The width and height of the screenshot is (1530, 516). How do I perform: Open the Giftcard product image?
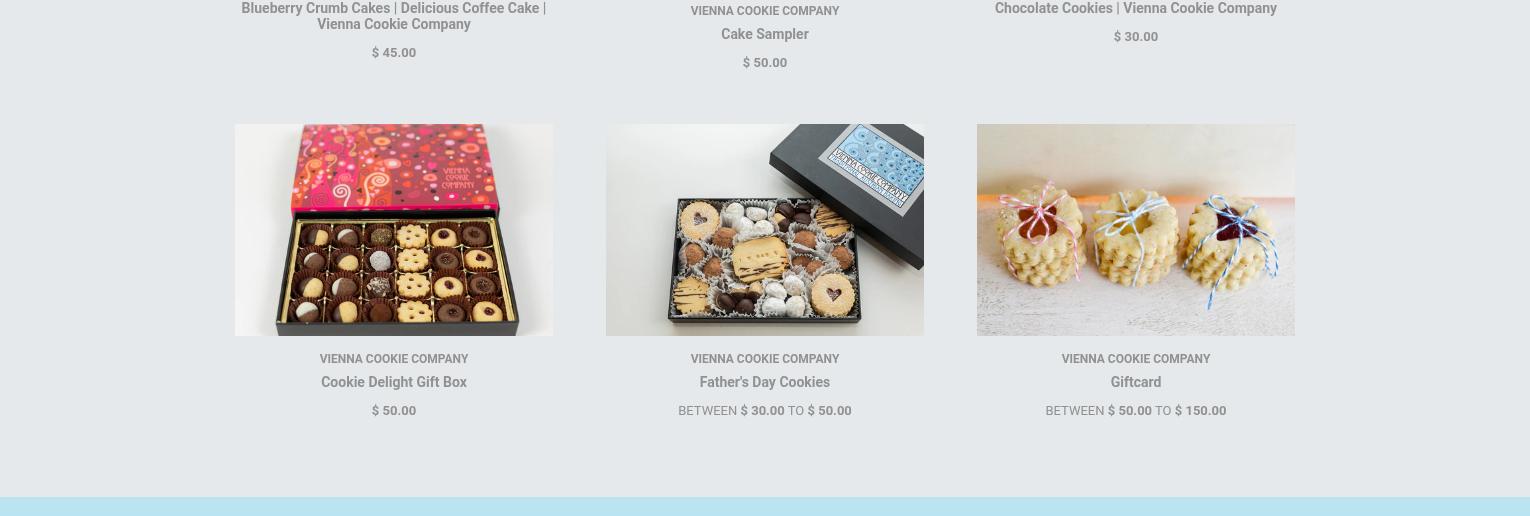coord(1136,230)
